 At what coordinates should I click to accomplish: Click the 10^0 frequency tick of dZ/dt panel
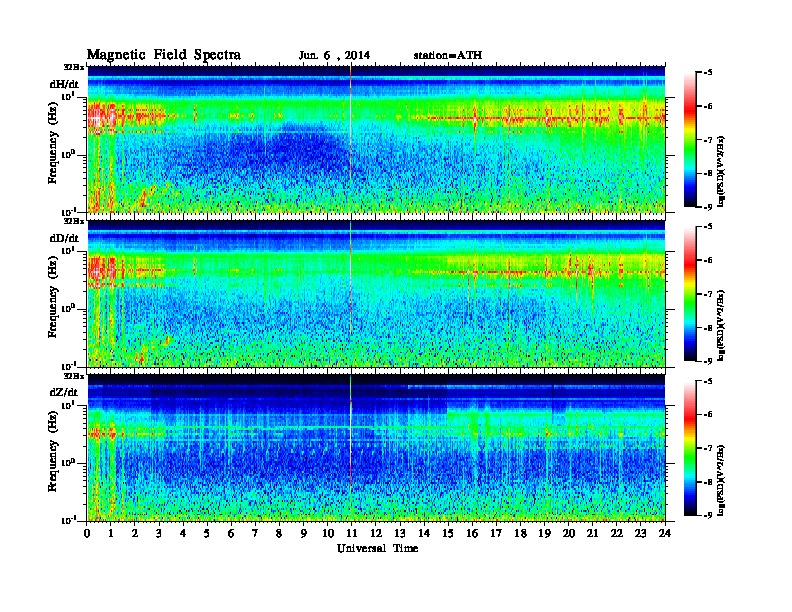(x=68, y=463)
